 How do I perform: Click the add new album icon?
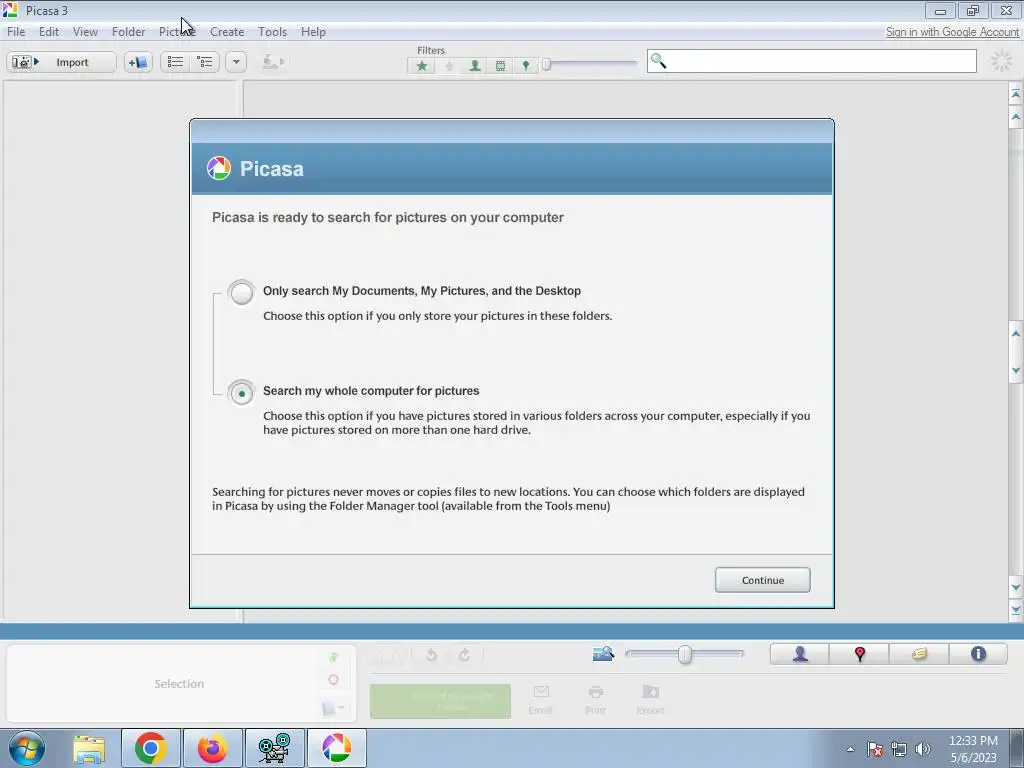(138, 62)
